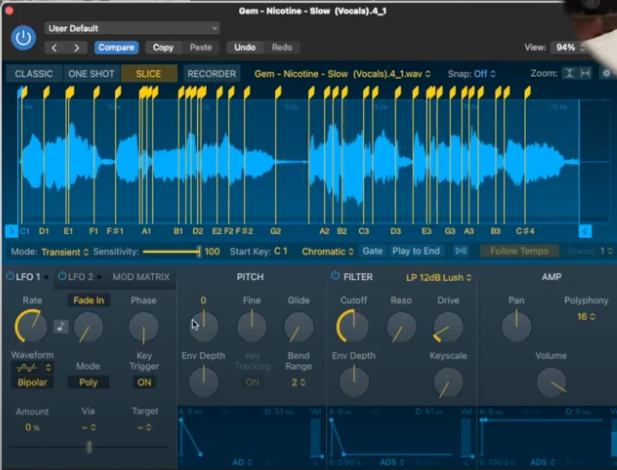617x470 pixels.
Task: Select the slice marker above C#4
Action: coord(528,93)
